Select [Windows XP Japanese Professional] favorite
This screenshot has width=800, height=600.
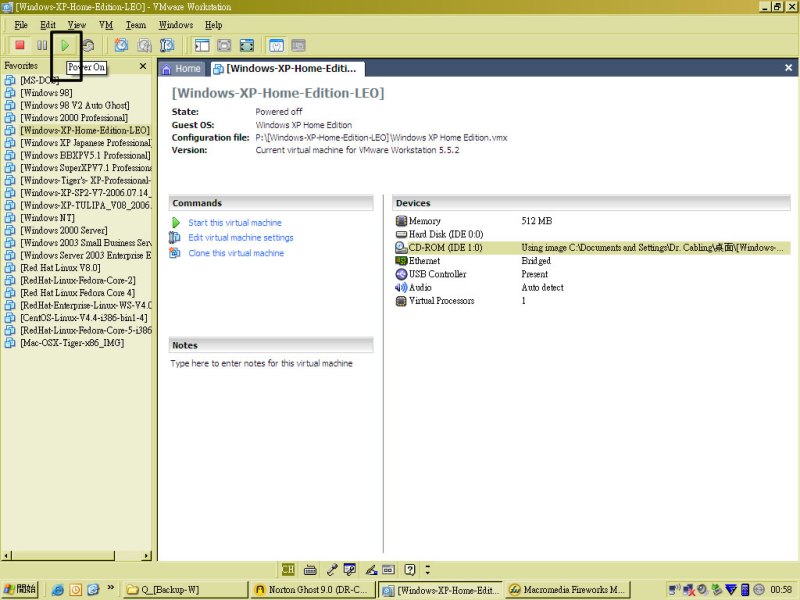tap(86, 143)
